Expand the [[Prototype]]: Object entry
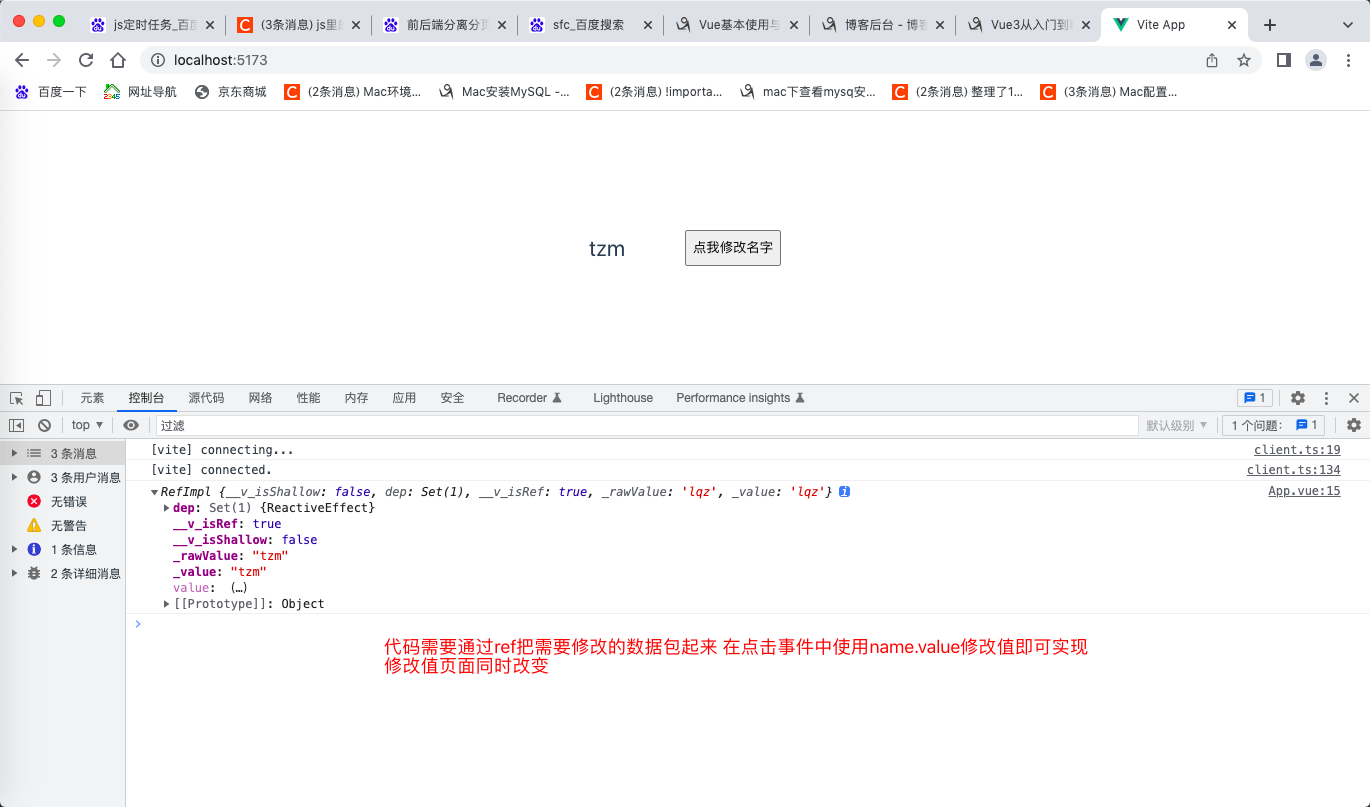The width and height of the screenshot is (1370, 807). point(167,604)
